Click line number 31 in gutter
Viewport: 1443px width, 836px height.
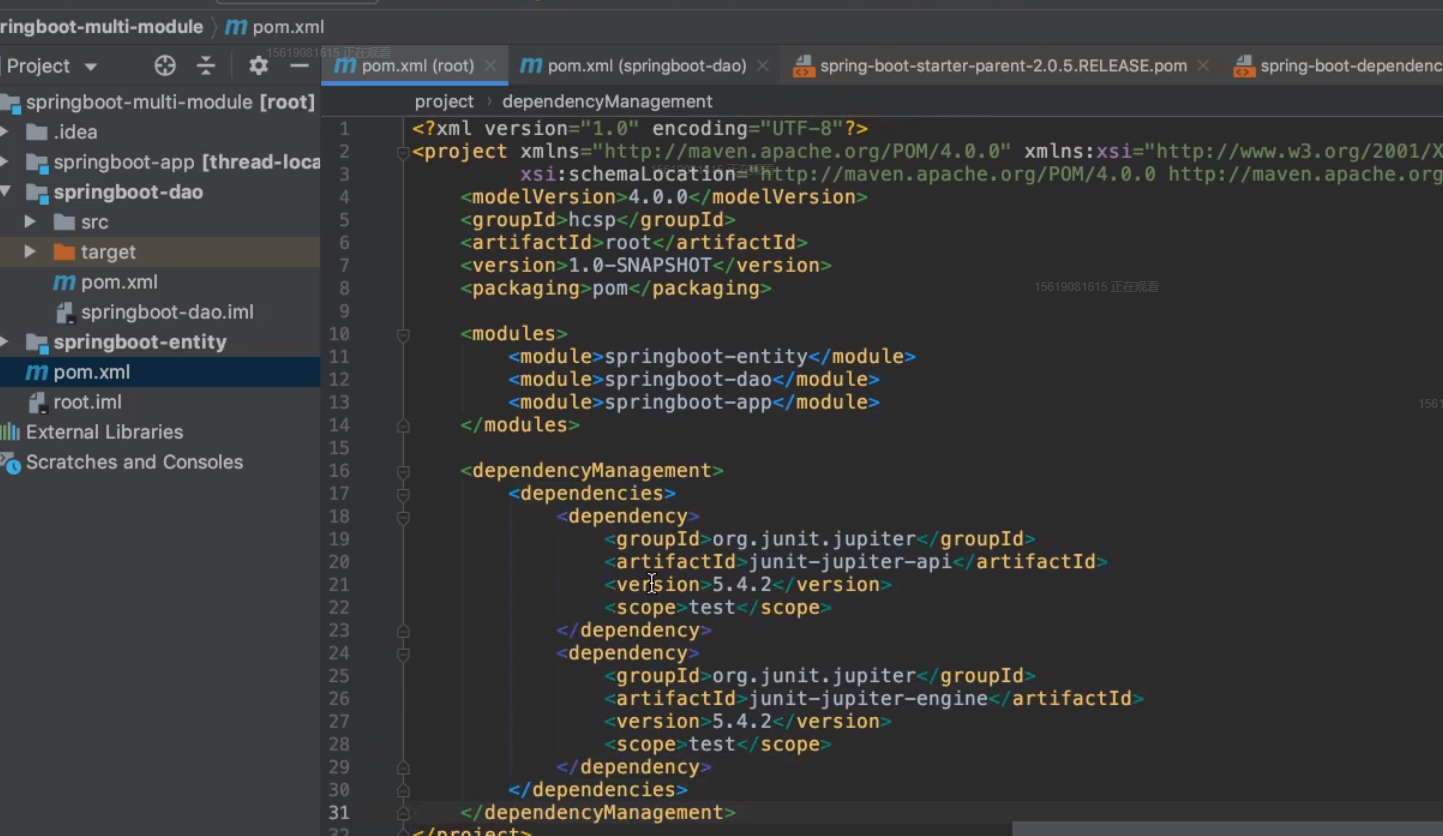[339, 813]
